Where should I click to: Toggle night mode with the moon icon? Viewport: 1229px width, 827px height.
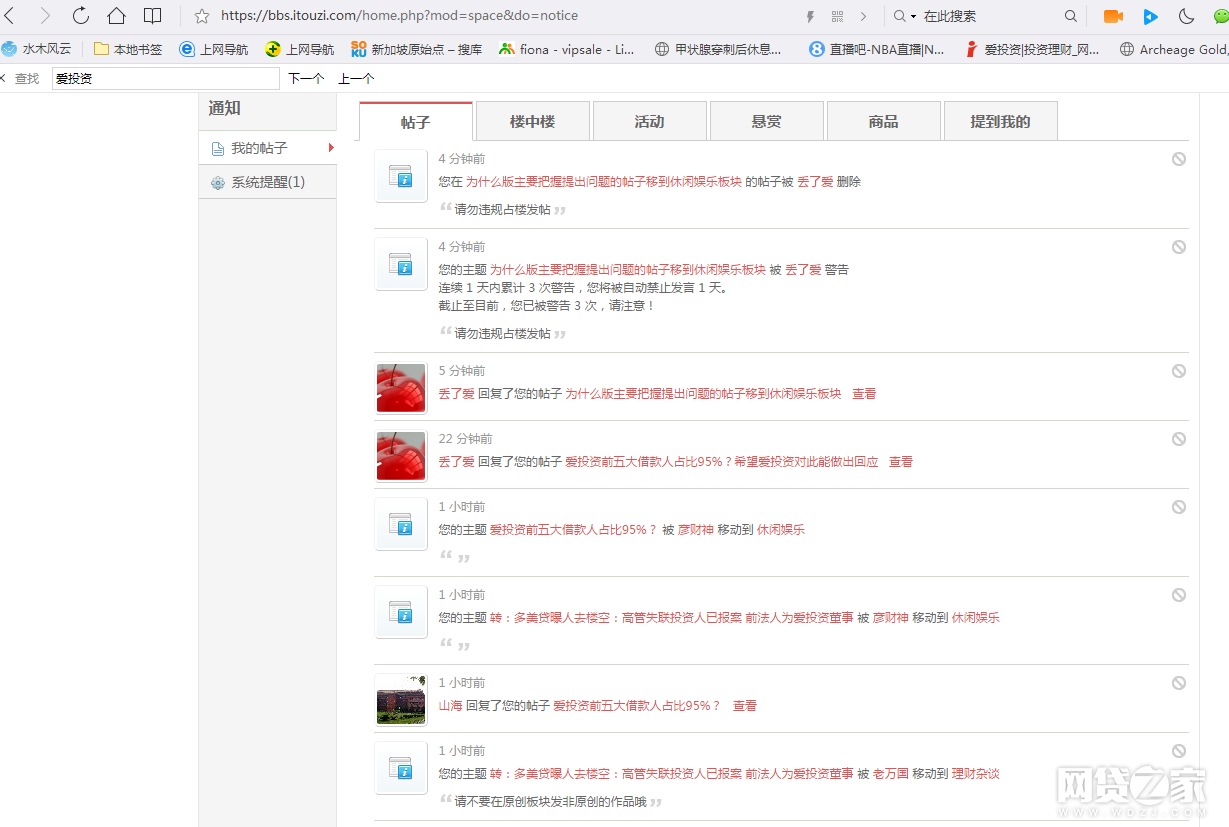coord(1186,16)
